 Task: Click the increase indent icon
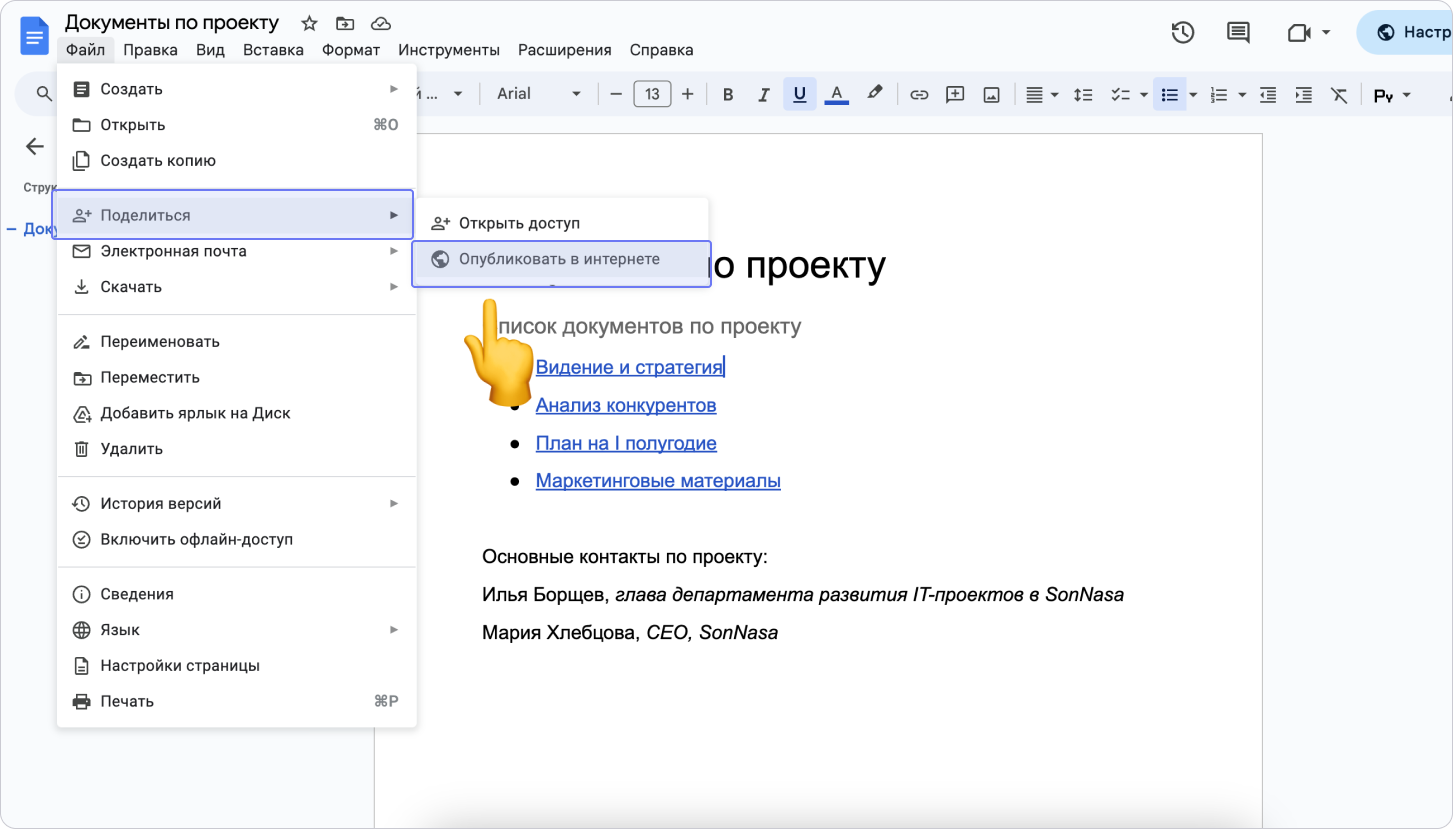click(1303, 94)
